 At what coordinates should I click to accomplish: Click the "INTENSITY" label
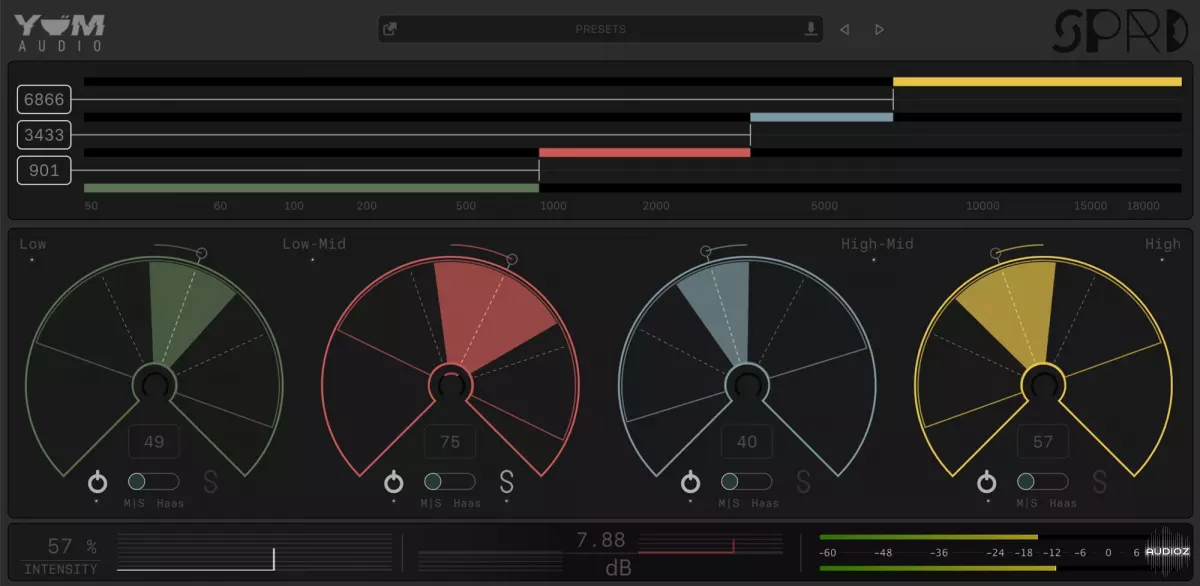(x=61, y=569)
